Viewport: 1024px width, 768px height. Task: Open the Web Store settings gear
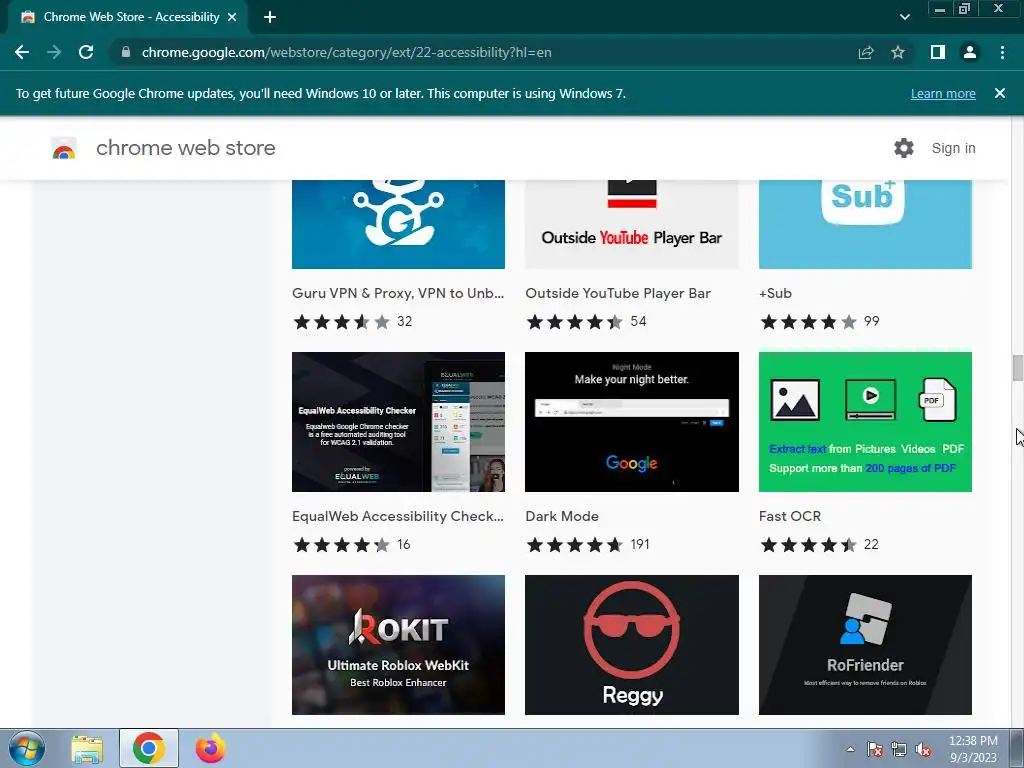click(904, 148)
